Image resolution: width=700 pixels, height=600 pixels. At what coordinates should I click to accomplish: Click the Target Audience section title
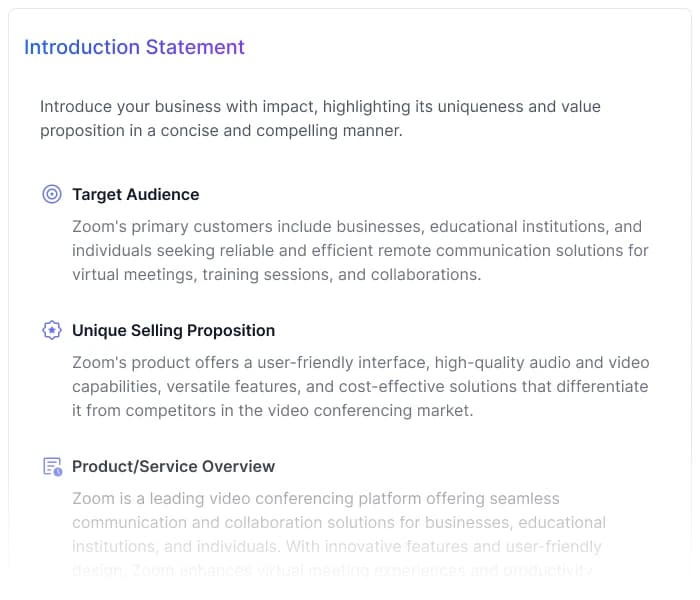pyautogui.click(x=135, y=194)
